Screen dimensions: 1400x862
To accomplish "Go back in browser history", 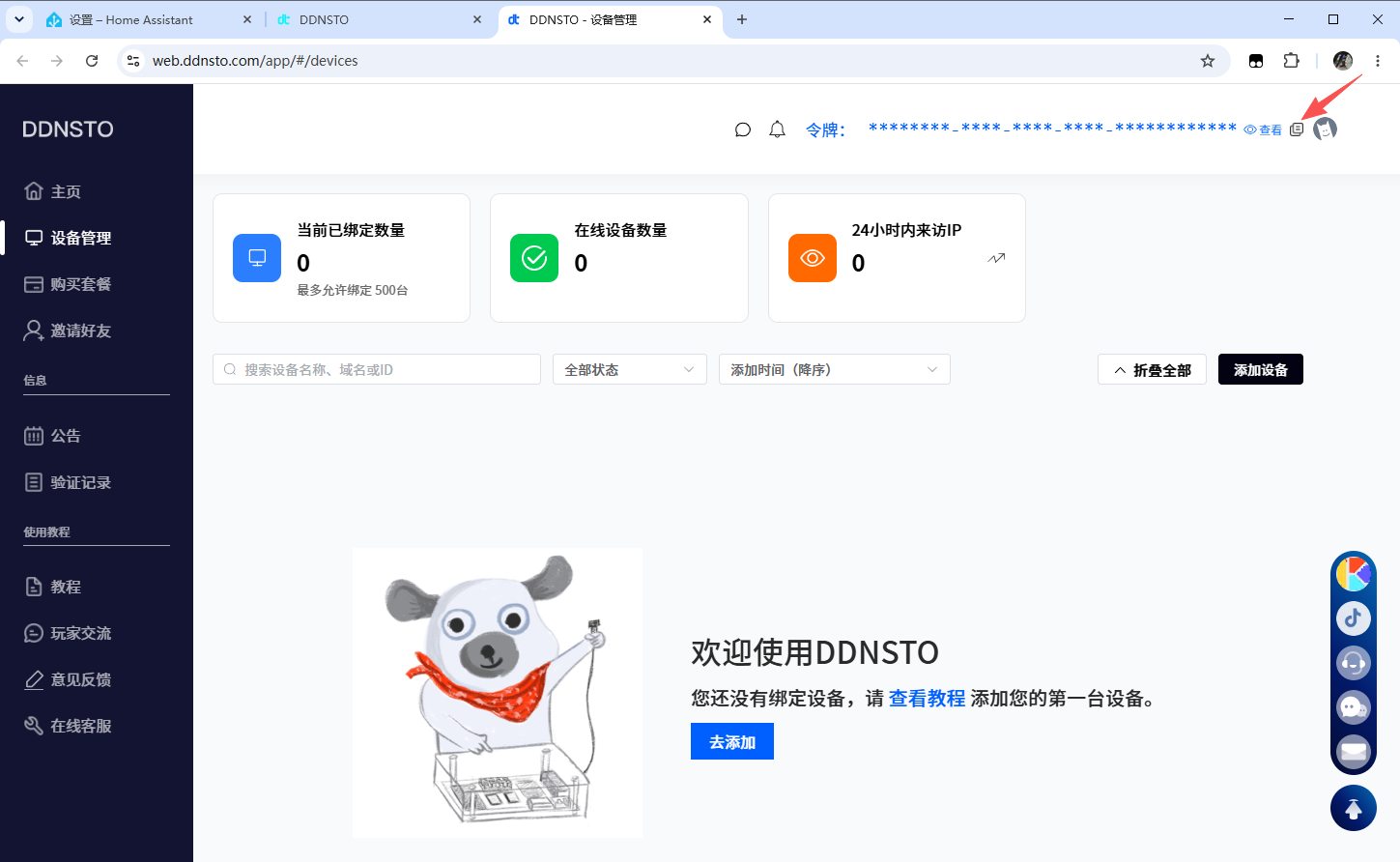I will 22,61.
